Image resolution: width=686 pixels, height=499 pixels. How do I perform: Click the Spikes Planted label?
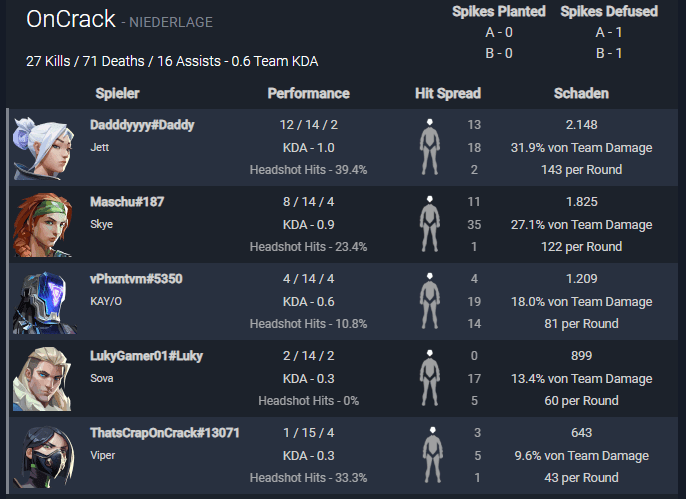[499, 11]
